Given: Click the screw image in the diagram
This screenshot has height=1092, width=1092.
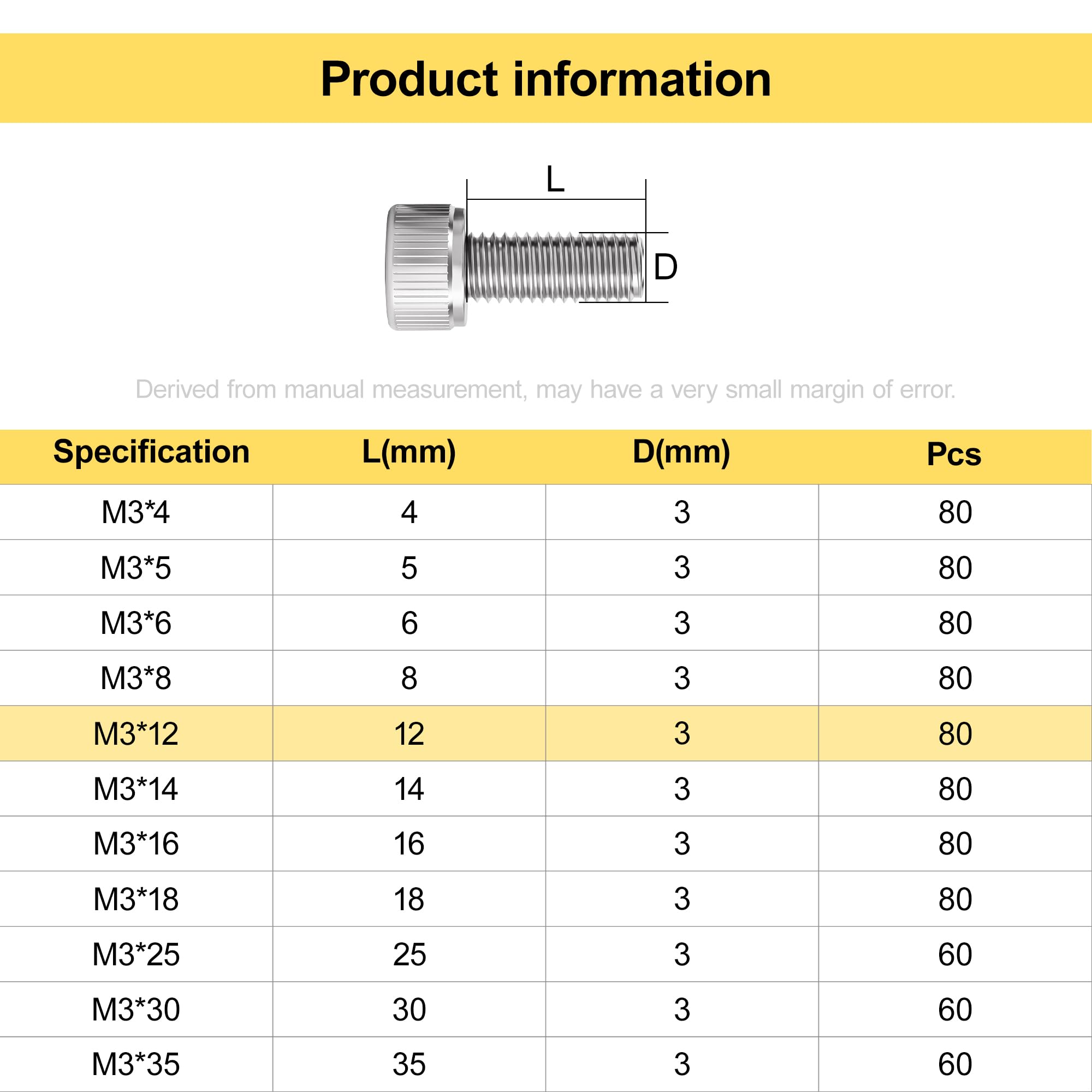Looking at the screenshot, I should [516, 268].
